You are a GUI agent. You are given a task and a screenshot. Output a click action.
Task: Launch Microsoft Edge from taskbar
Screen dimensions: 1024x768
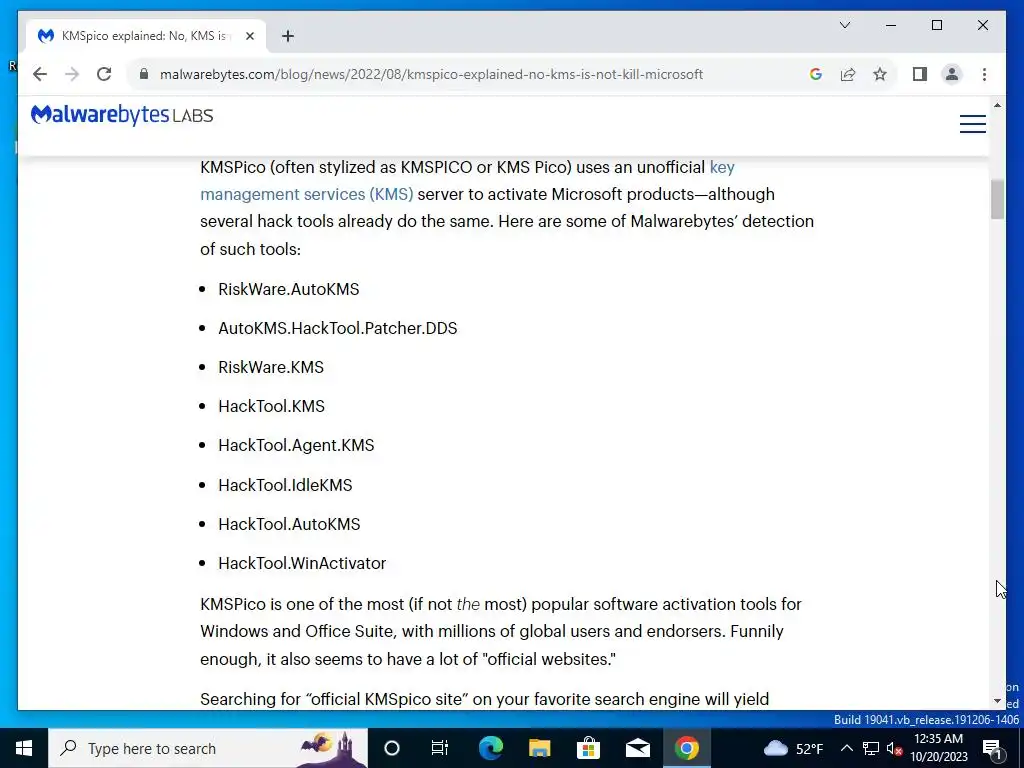pos(490,748)
